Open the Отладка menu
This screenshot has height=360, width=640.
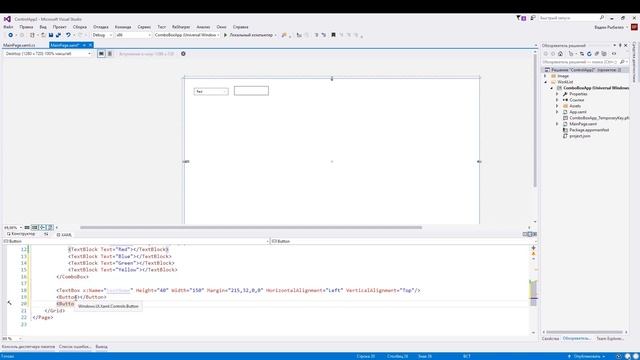100,27
